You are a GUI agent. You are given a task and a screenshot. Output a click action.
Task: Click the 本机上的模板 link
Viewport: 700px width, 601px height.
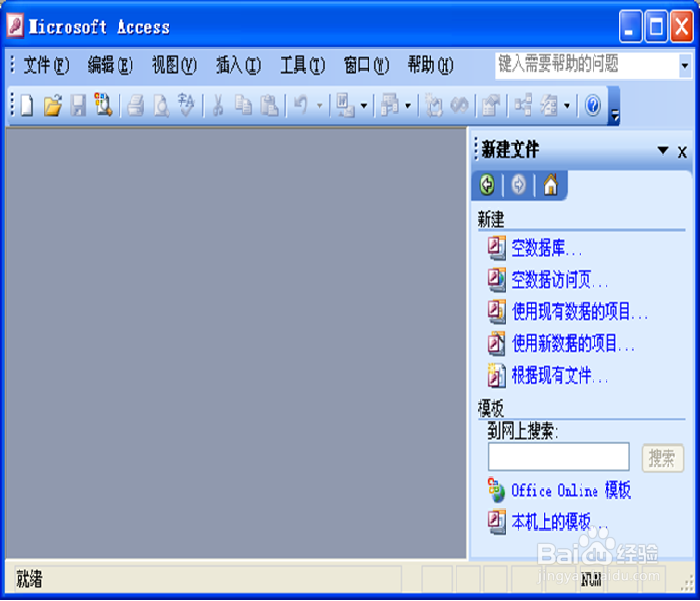559,522
